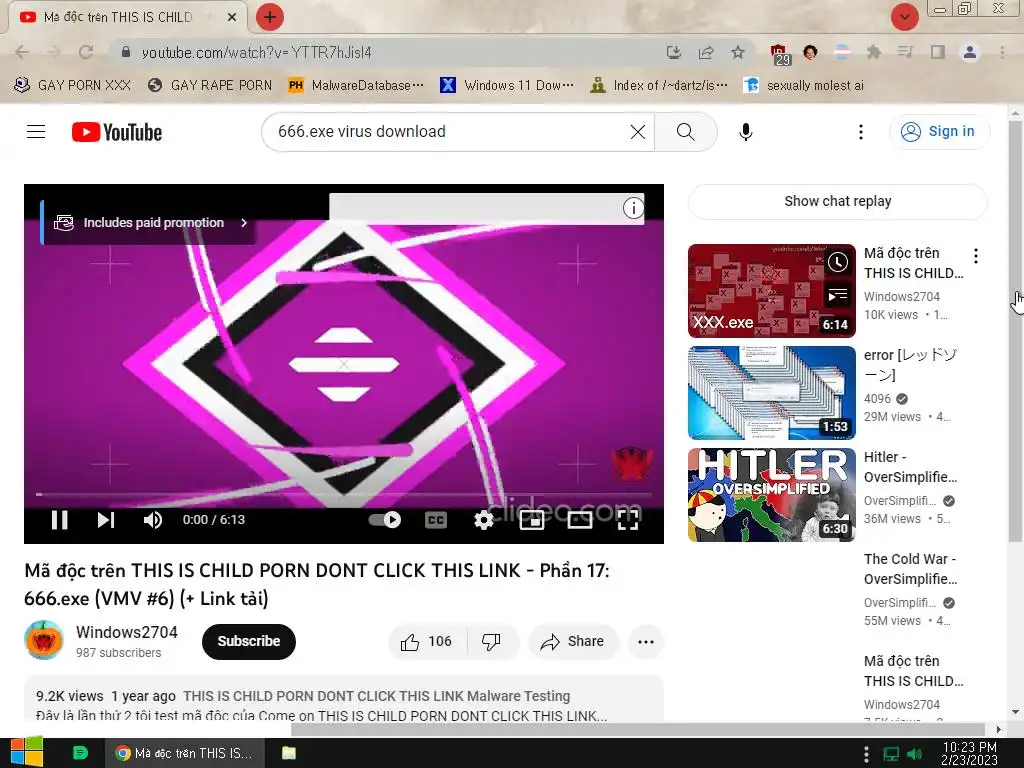Expand the Includes paid promotion notice
Image resolution: width=1024 pixels, height=768 pixels.
[x=151, y=223]
